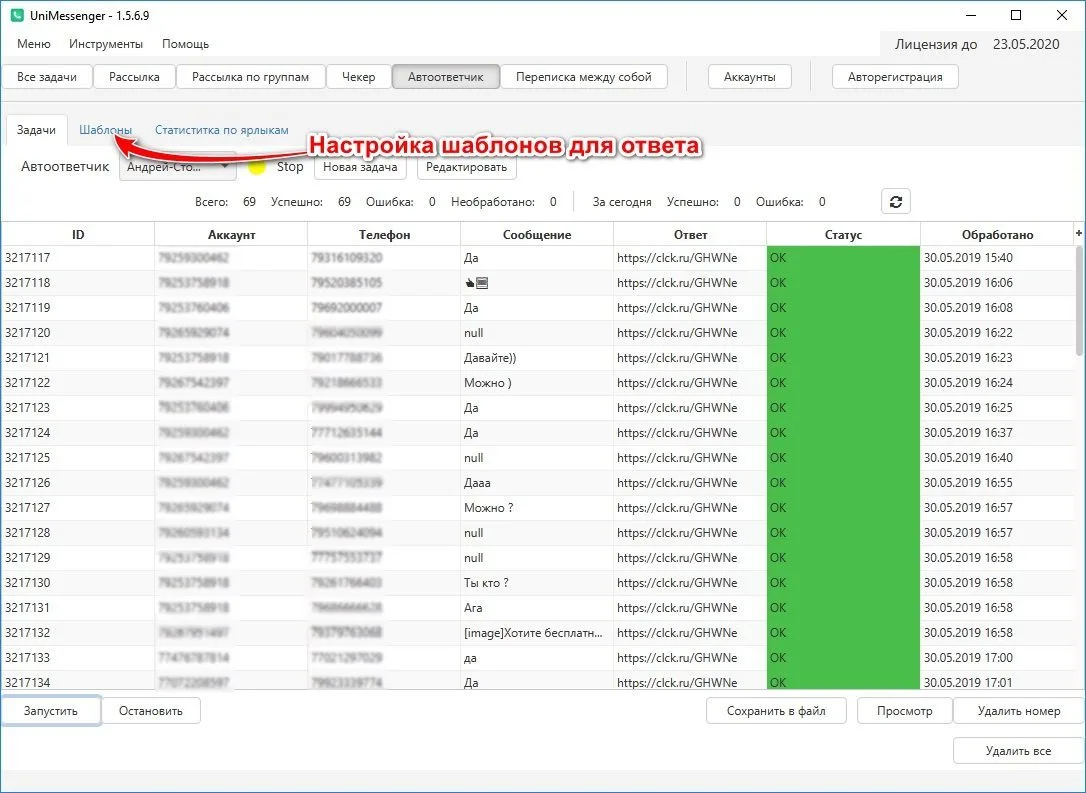
Task: Click the refresh statistics icon button
Action: click(896, 202)
